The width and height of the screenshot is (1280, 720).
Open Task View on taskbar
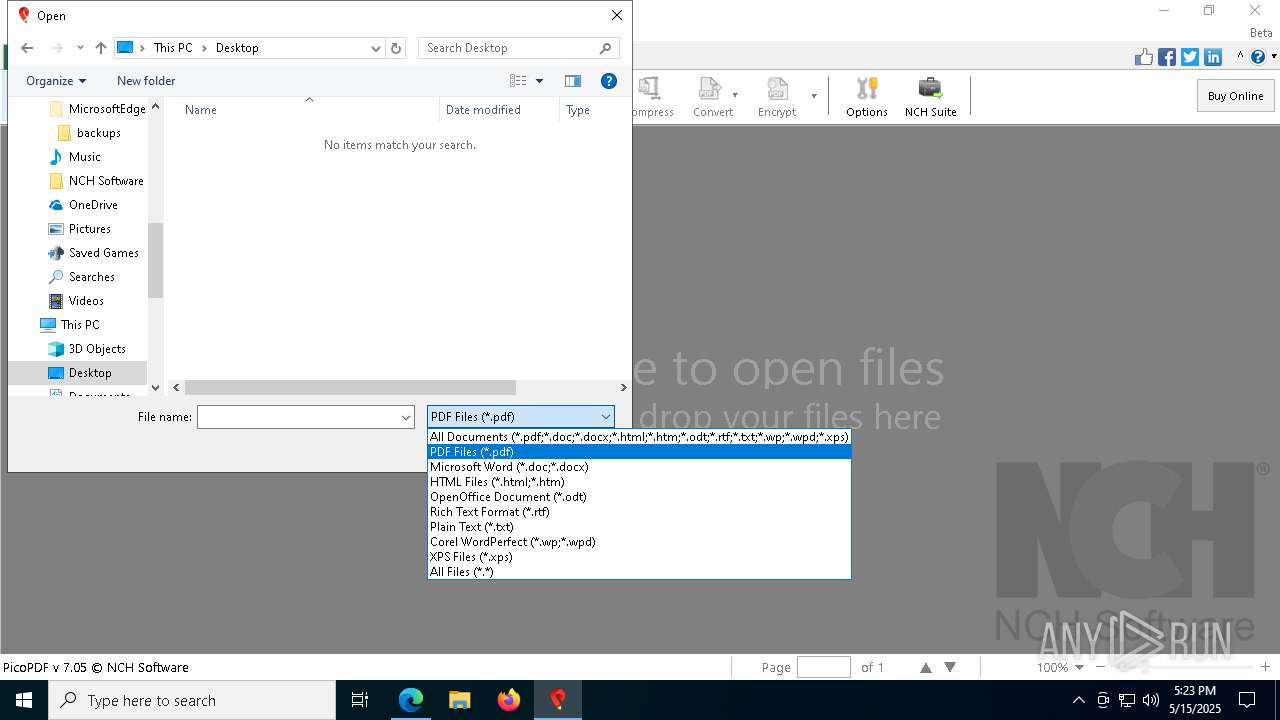(360, 700)
